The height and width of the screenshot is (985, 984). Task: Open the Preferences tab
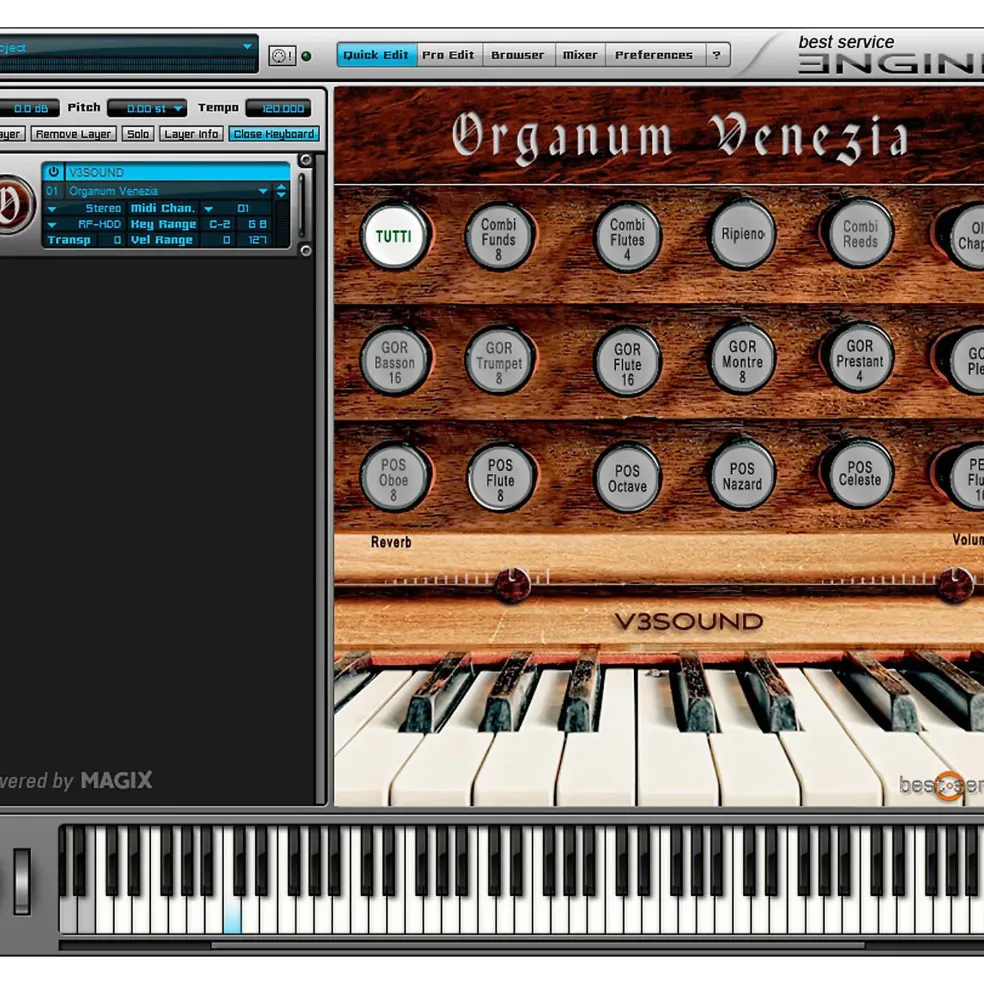[654, 55]
